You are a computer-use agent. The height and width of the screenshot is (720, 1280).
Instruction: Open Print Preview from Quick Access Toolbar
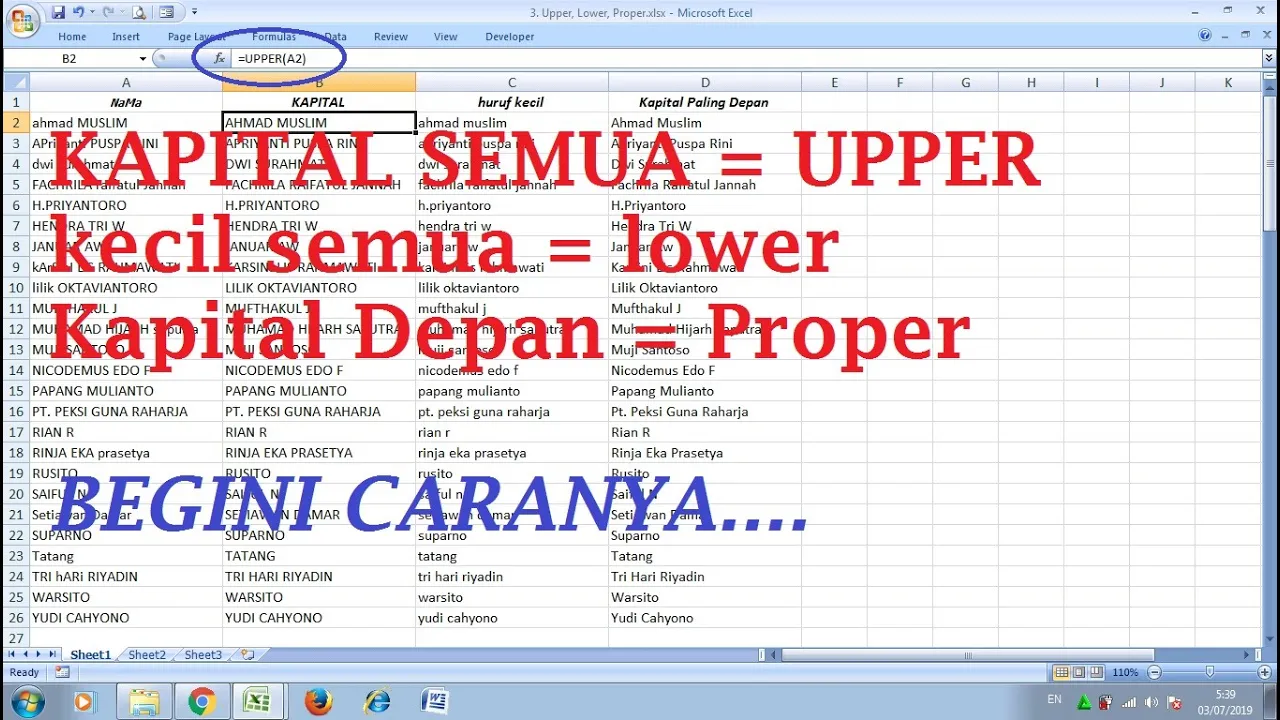tap(139, 13)
